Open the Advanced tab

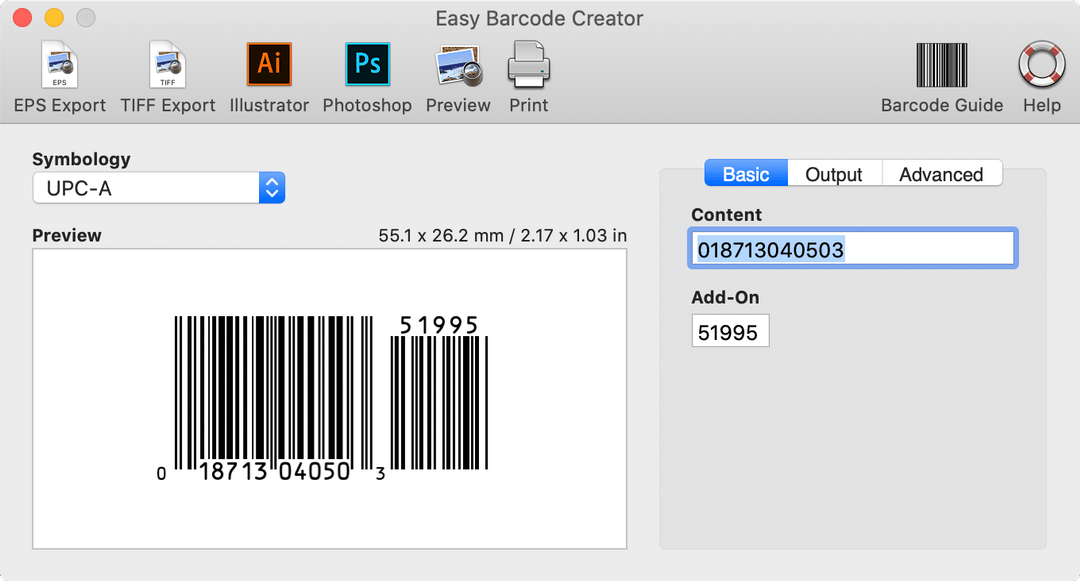(941, 173)
